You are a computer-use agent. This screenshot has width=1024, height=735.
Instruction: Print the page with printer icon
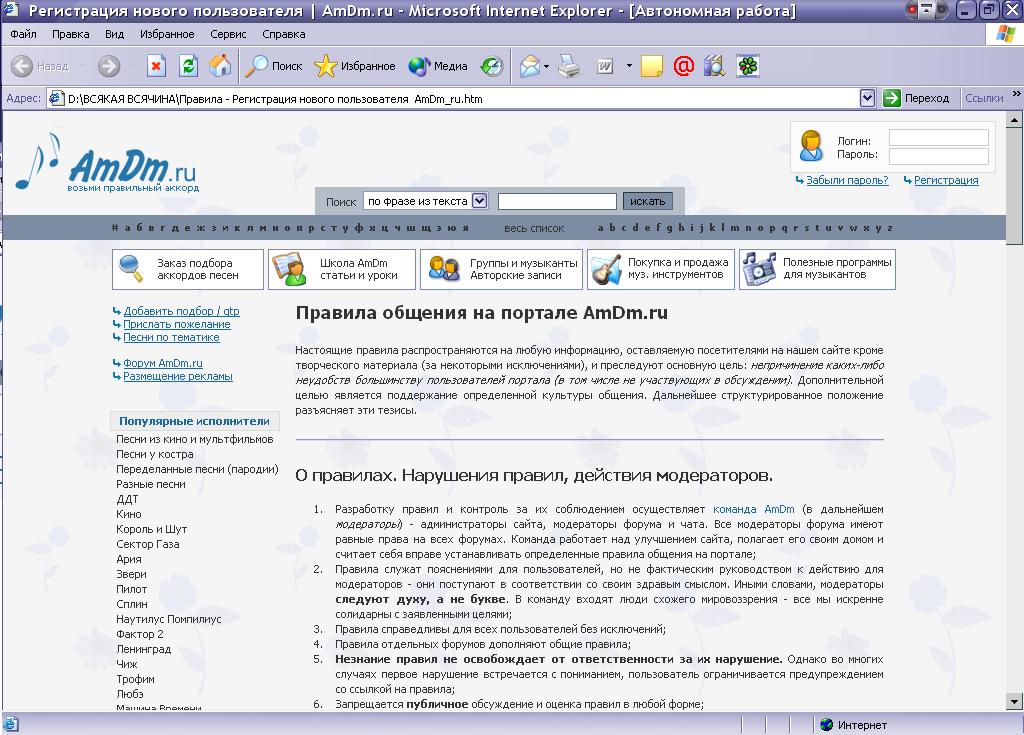tap(569, 66)
